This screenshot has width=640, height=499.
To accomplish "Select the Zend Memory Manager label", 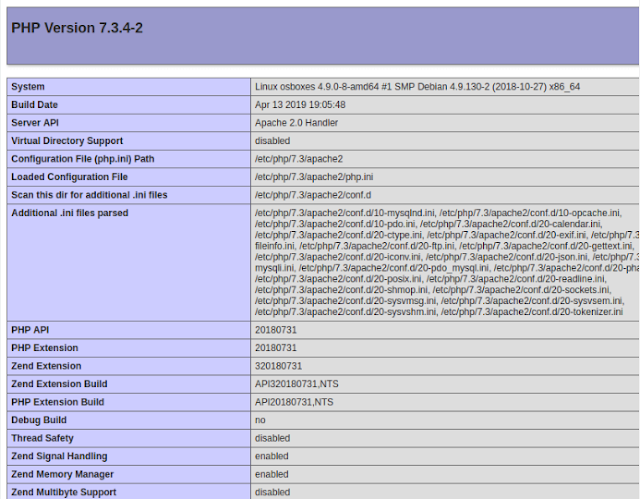I will (x=62, y=474).
